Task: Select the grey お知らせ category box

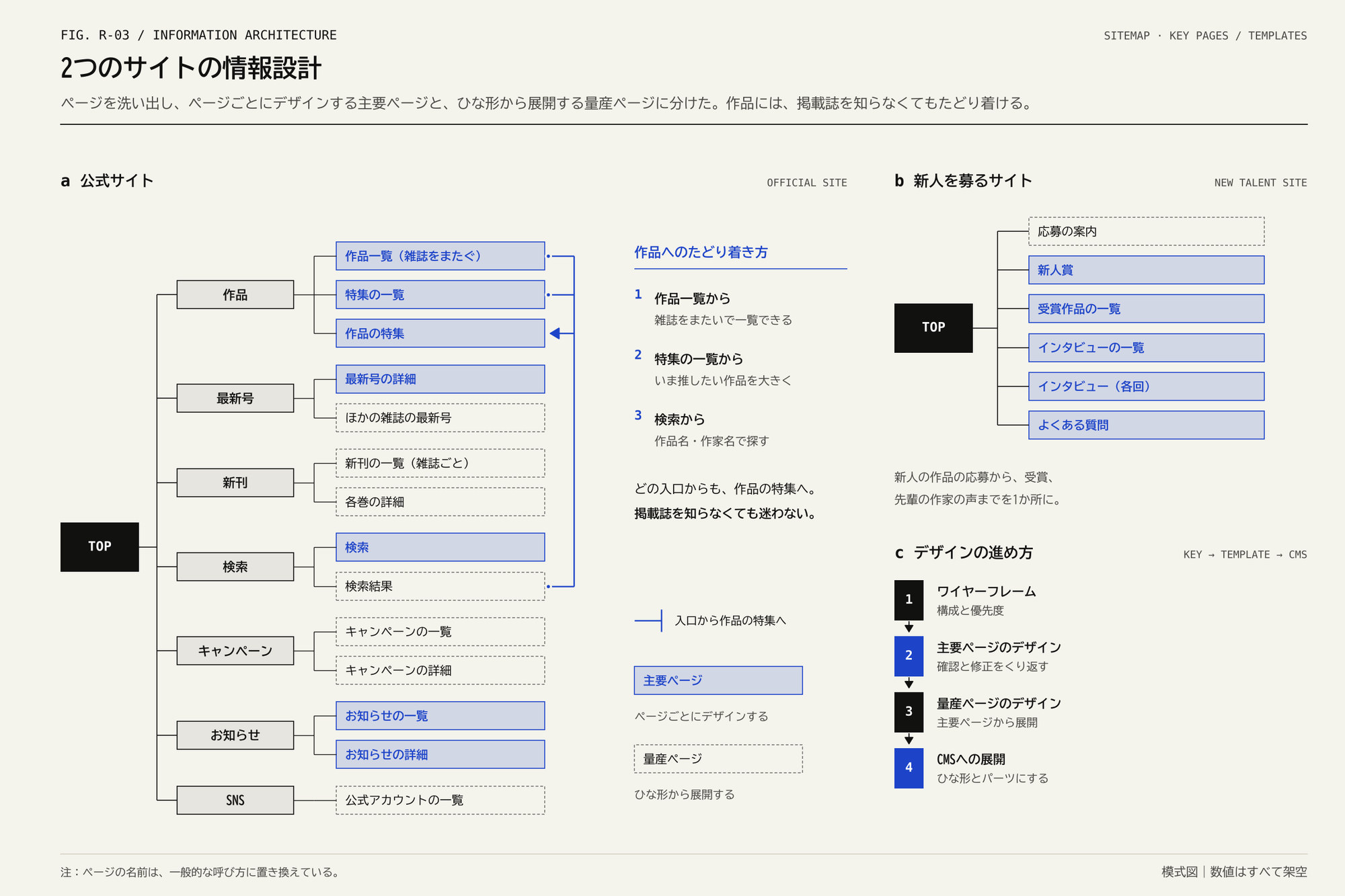Action: tap(235, 735)
